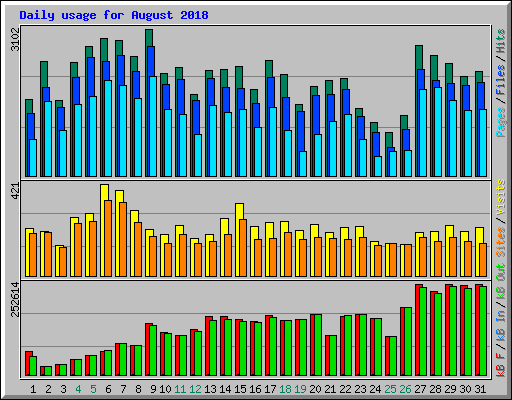Click day 24 on the x-axis

(375, 389)
